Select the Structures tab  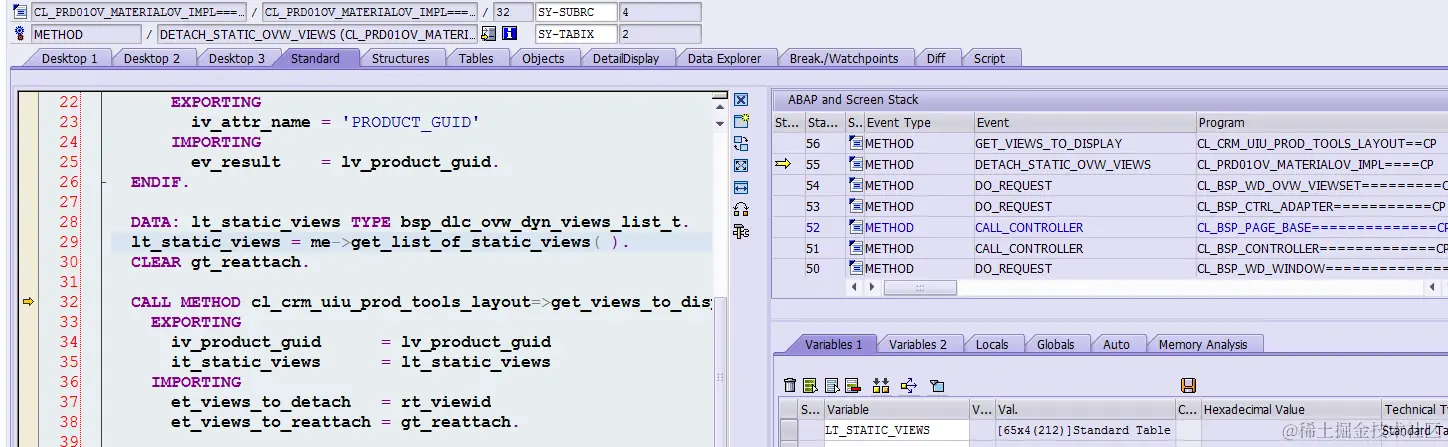pyautogui.click(x=400, y=58)
